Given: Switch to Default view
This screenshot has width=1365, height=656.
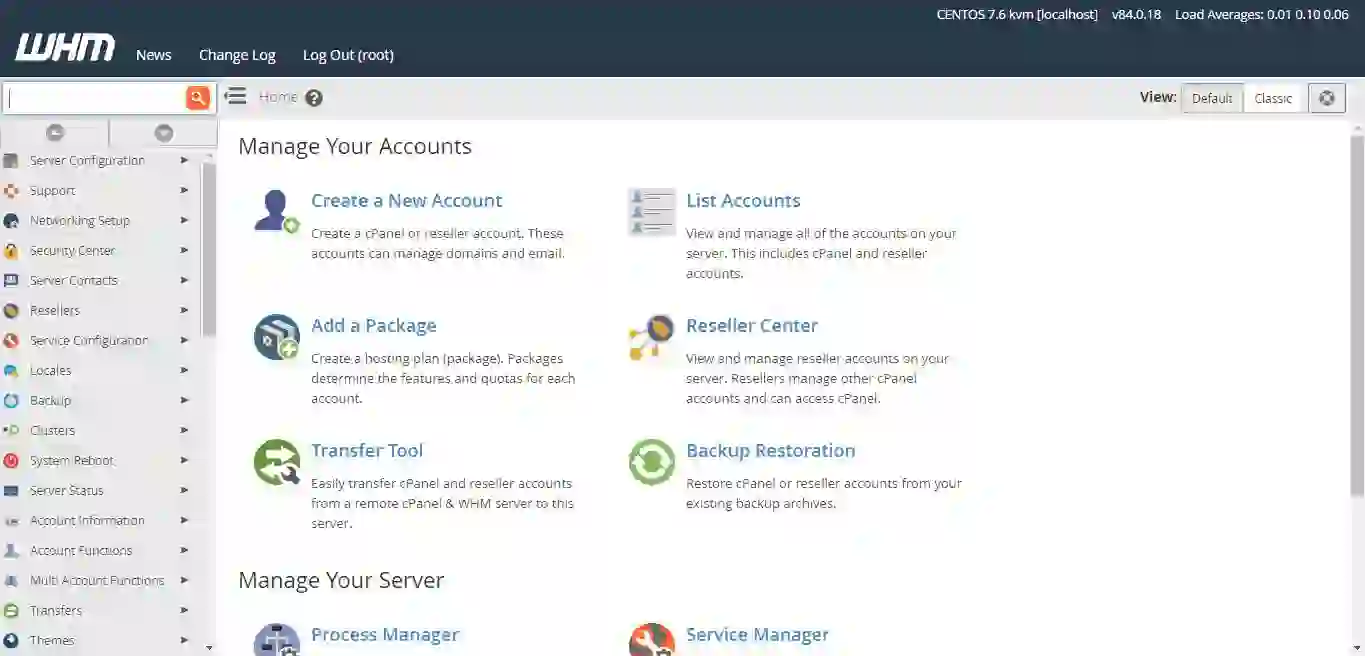Looking at the screenshot, I should point(1212,98).
